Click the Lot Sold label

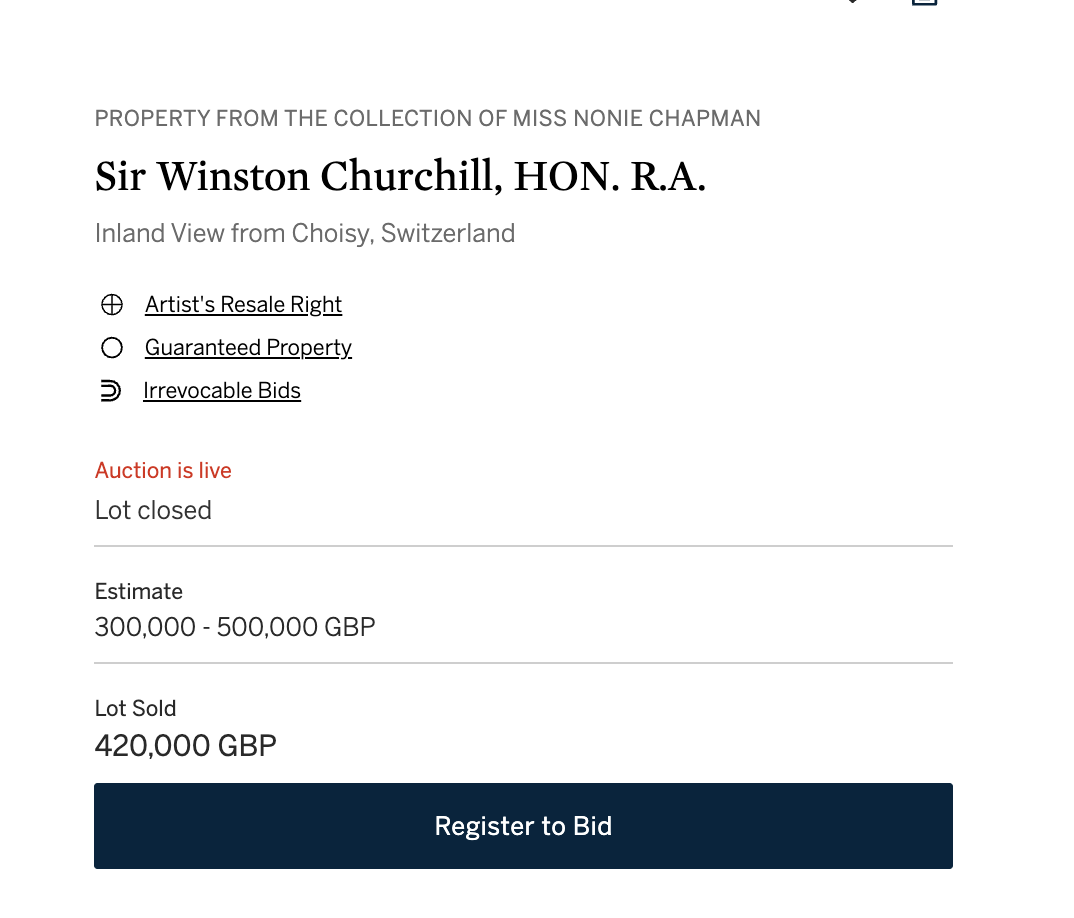(x=136, y=708)
